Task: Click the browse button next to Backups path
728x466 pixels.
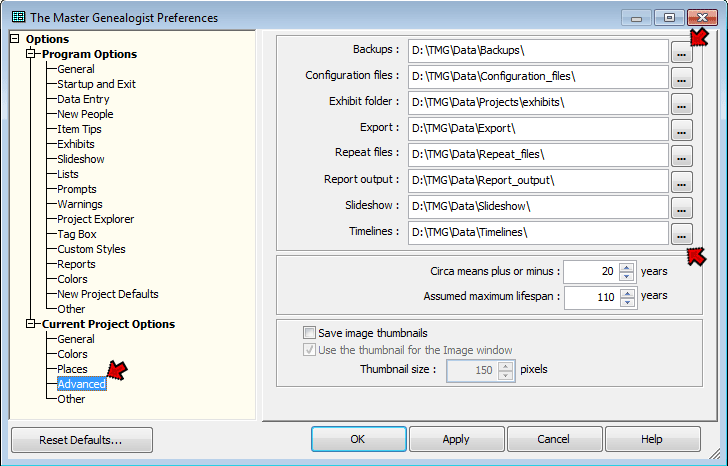Action: (681, 51)
